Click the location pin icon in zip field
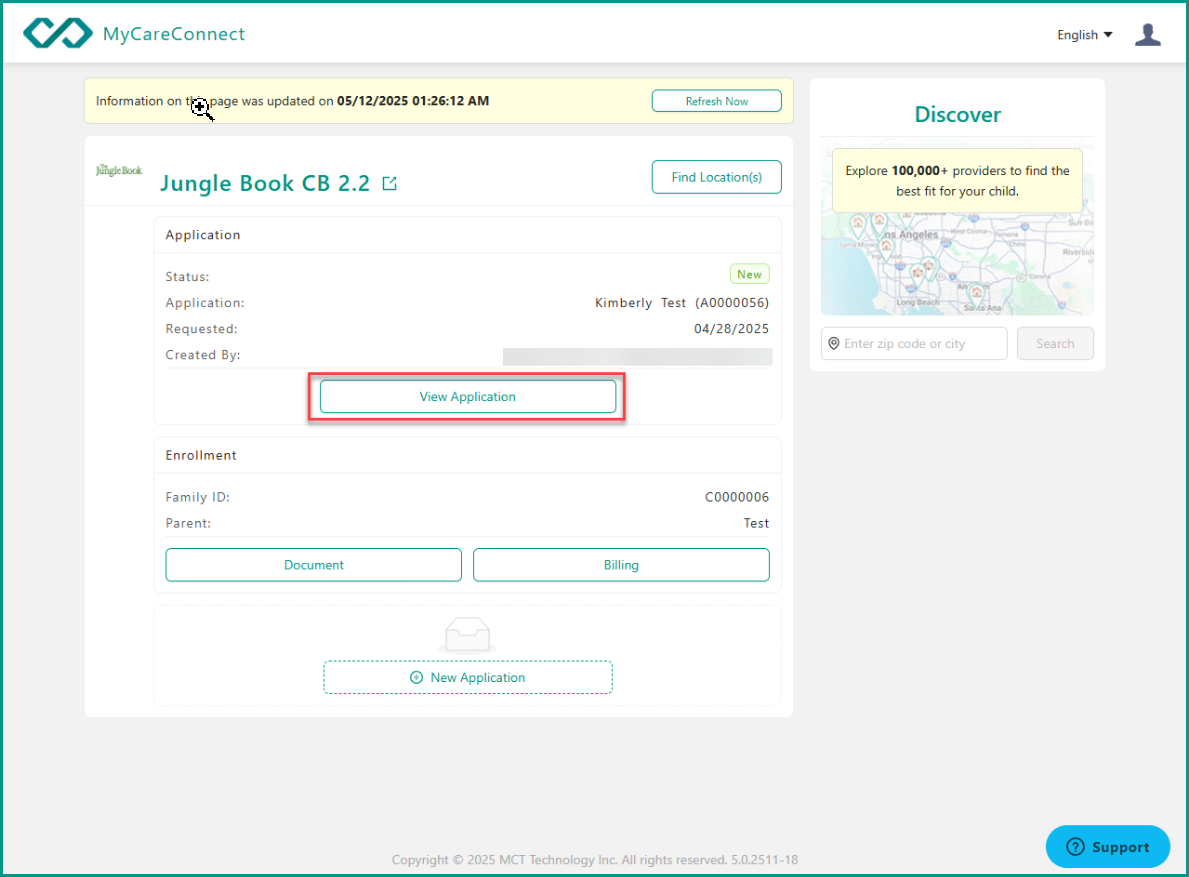This screenshot has width=1189, height=877. [833, 343]
